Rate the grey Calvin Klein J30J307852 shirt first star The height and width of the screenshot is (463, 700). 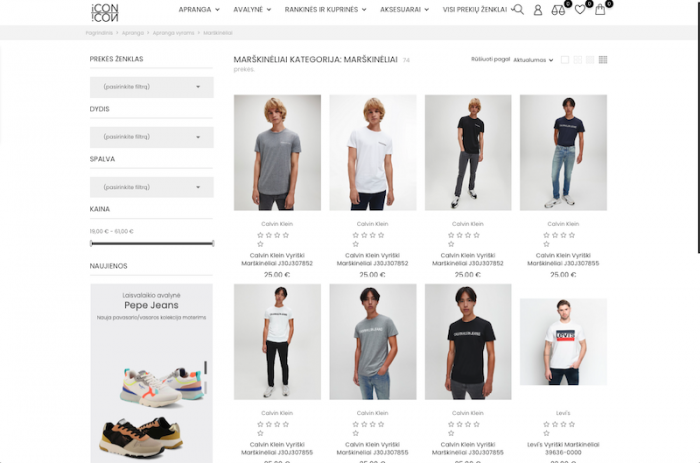point(260,235)
